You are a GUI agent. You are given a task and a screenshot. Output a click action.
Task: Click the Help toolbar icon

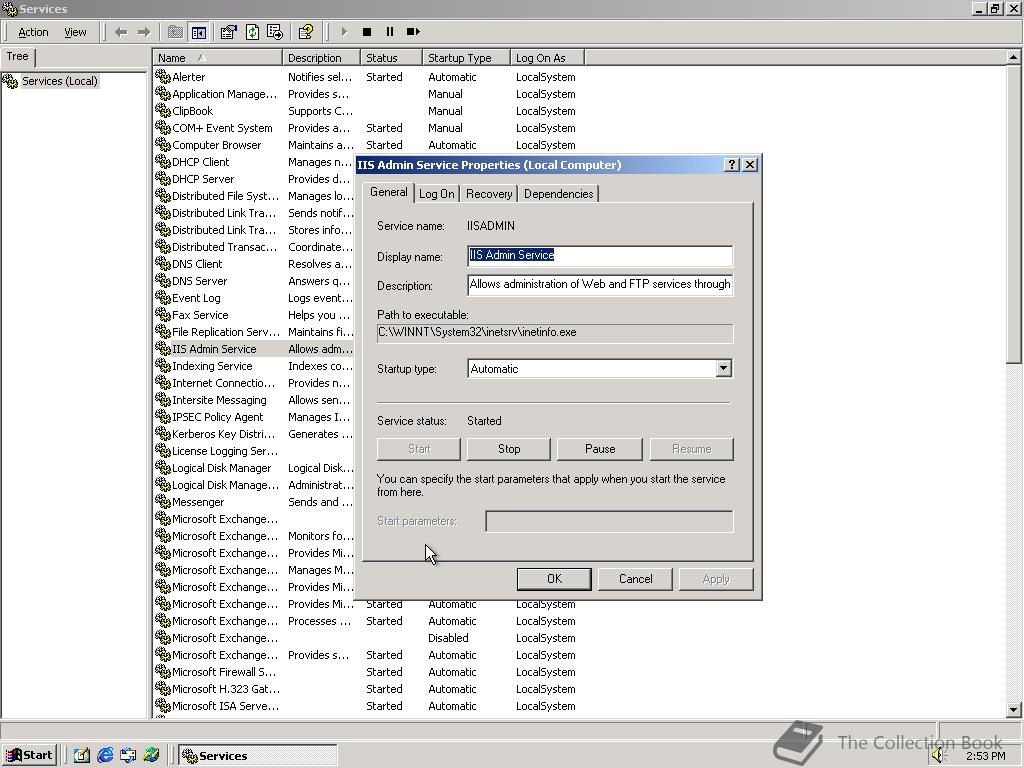point(305,32)
